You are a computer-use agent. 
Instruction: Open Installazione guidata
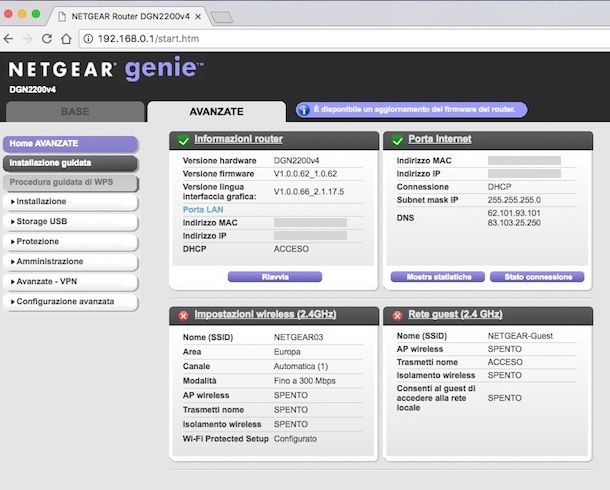[x=70, y=163]
